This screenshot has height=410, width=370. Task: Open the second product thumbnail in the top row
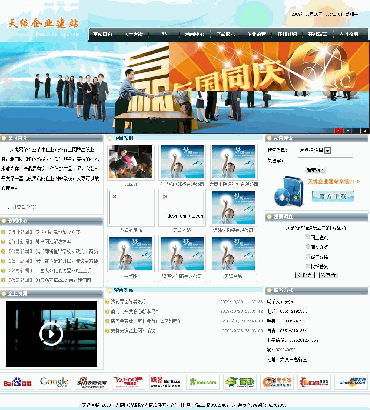[182, 162]
